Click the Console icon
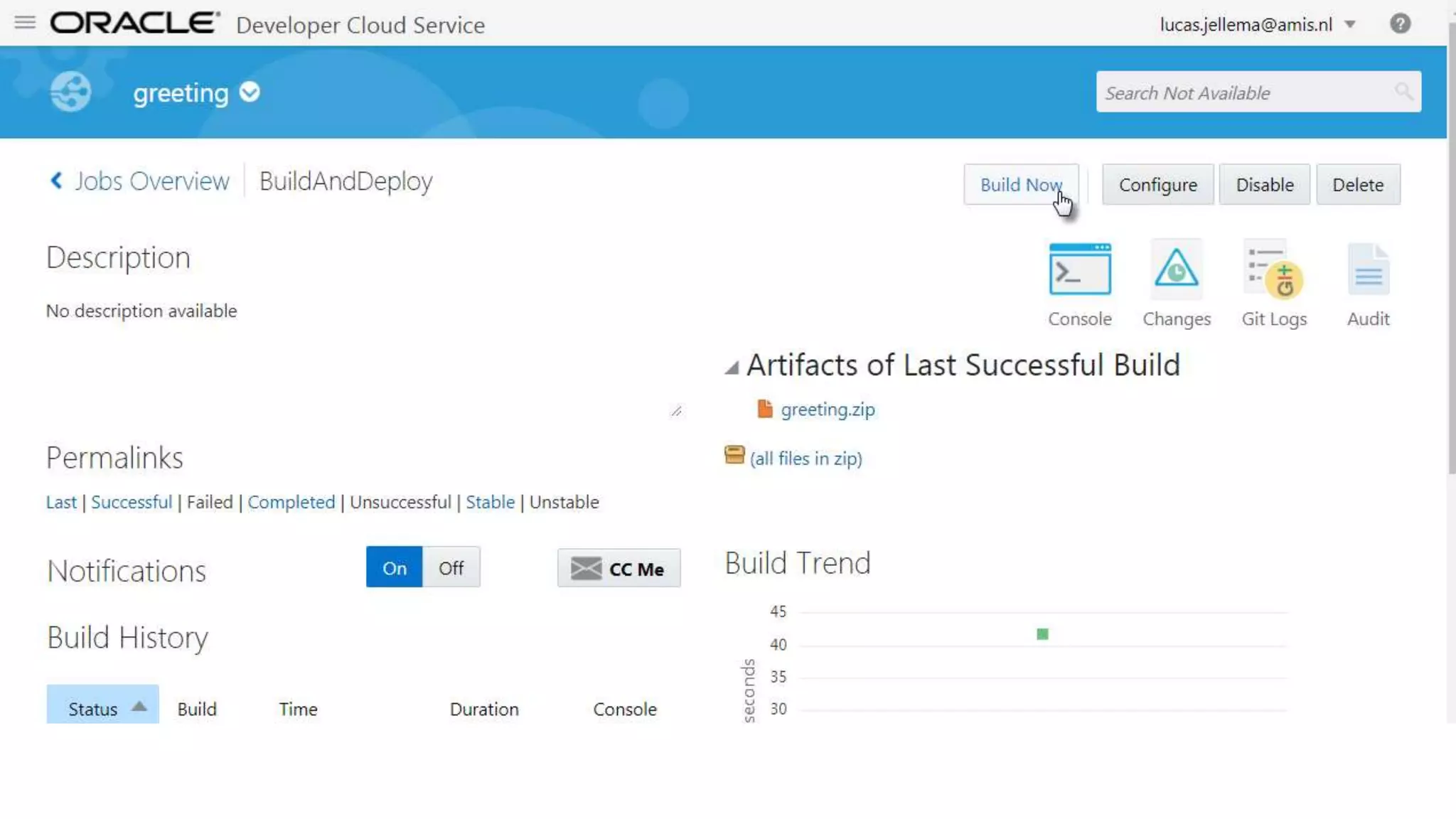This screenshot has height=819, width=1456. pos(1079,269)
